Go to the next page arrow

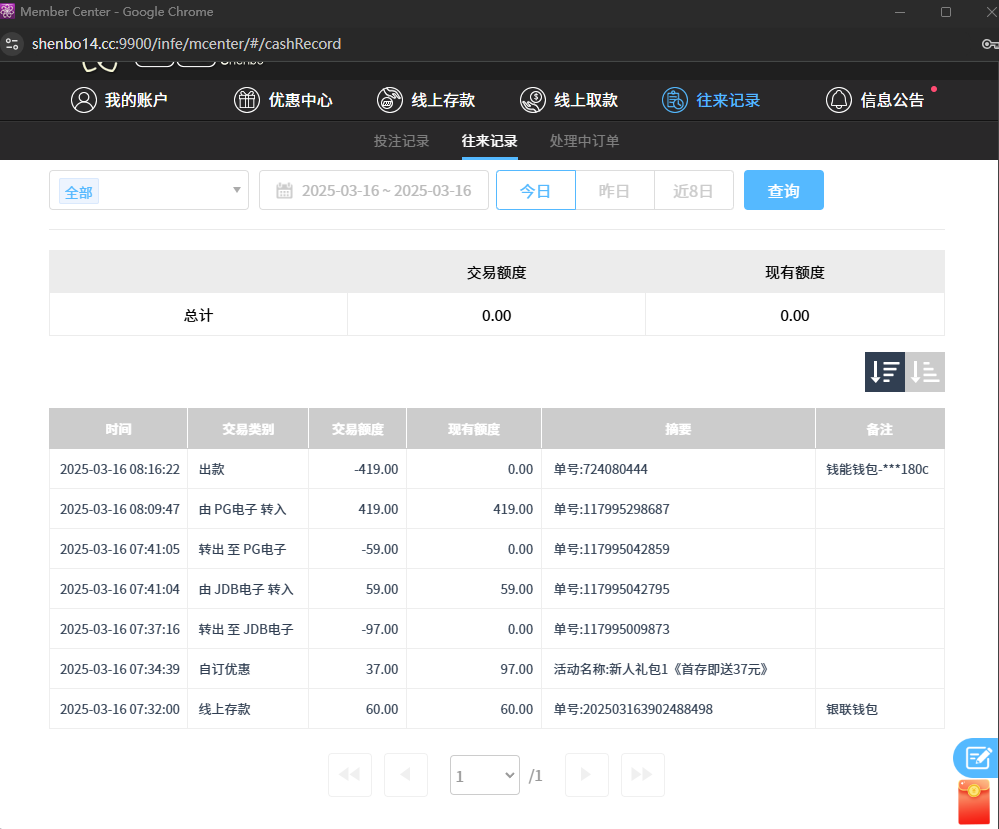tap(587, 775)
